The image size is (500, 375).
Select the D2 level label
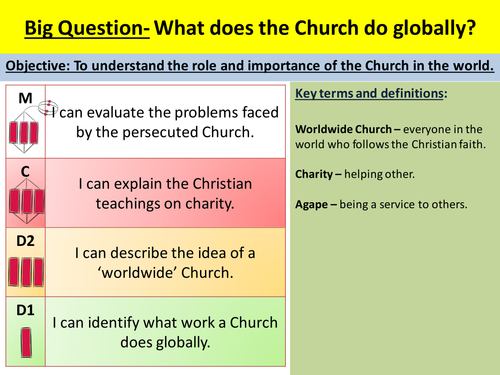click(25, 241)
